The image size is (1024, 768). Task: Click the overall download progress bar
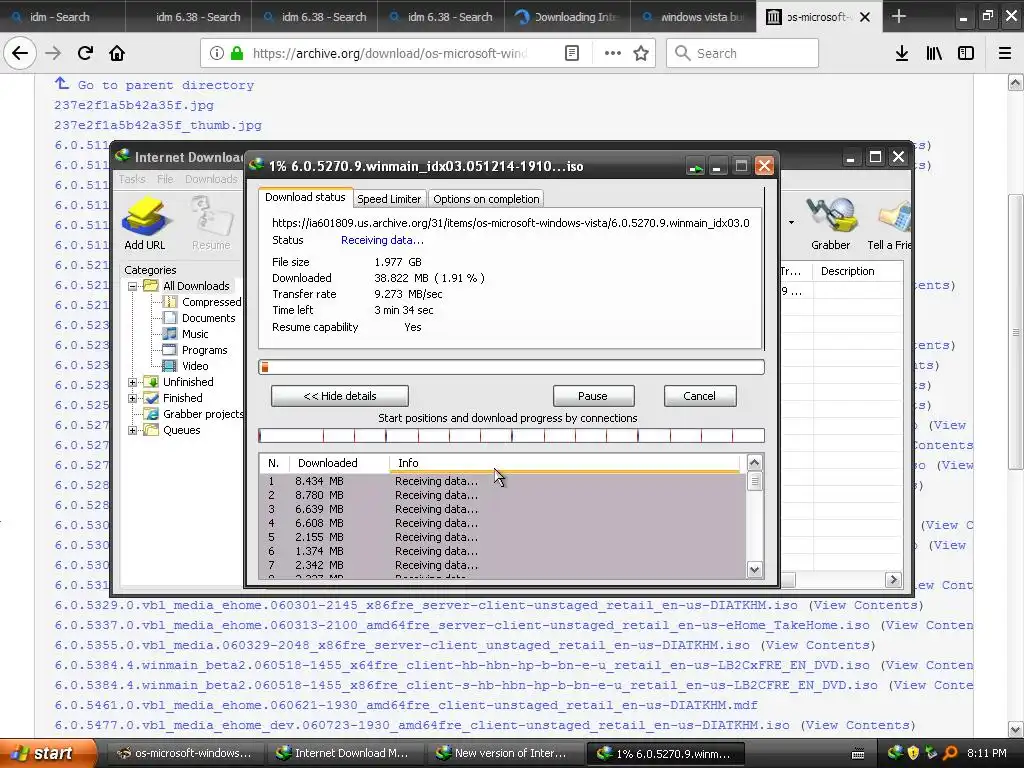pyautogui.click(x=511, y=367)
